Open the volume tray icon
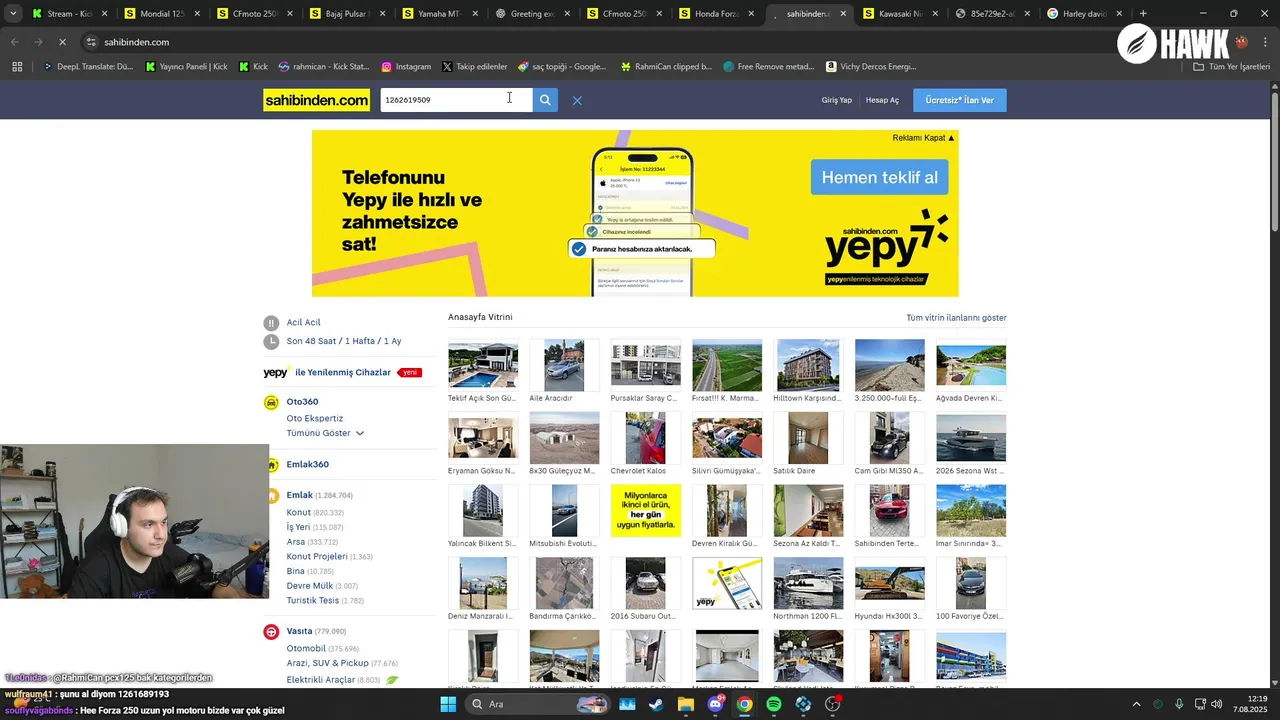This screenshot has height=720, width=1280. (x=1219, y=704)
